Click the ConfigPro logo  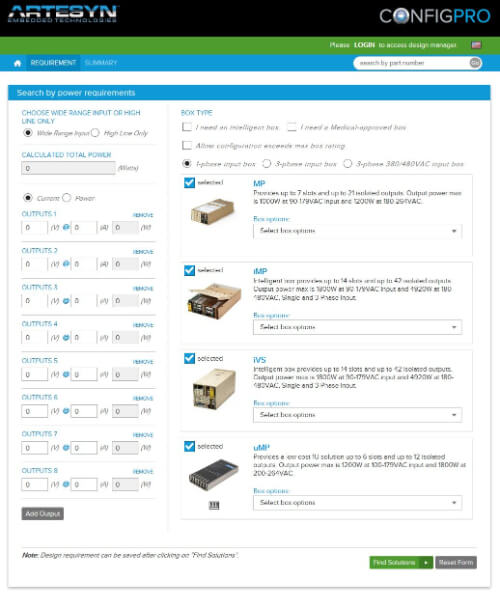click(x=435, y=16)
